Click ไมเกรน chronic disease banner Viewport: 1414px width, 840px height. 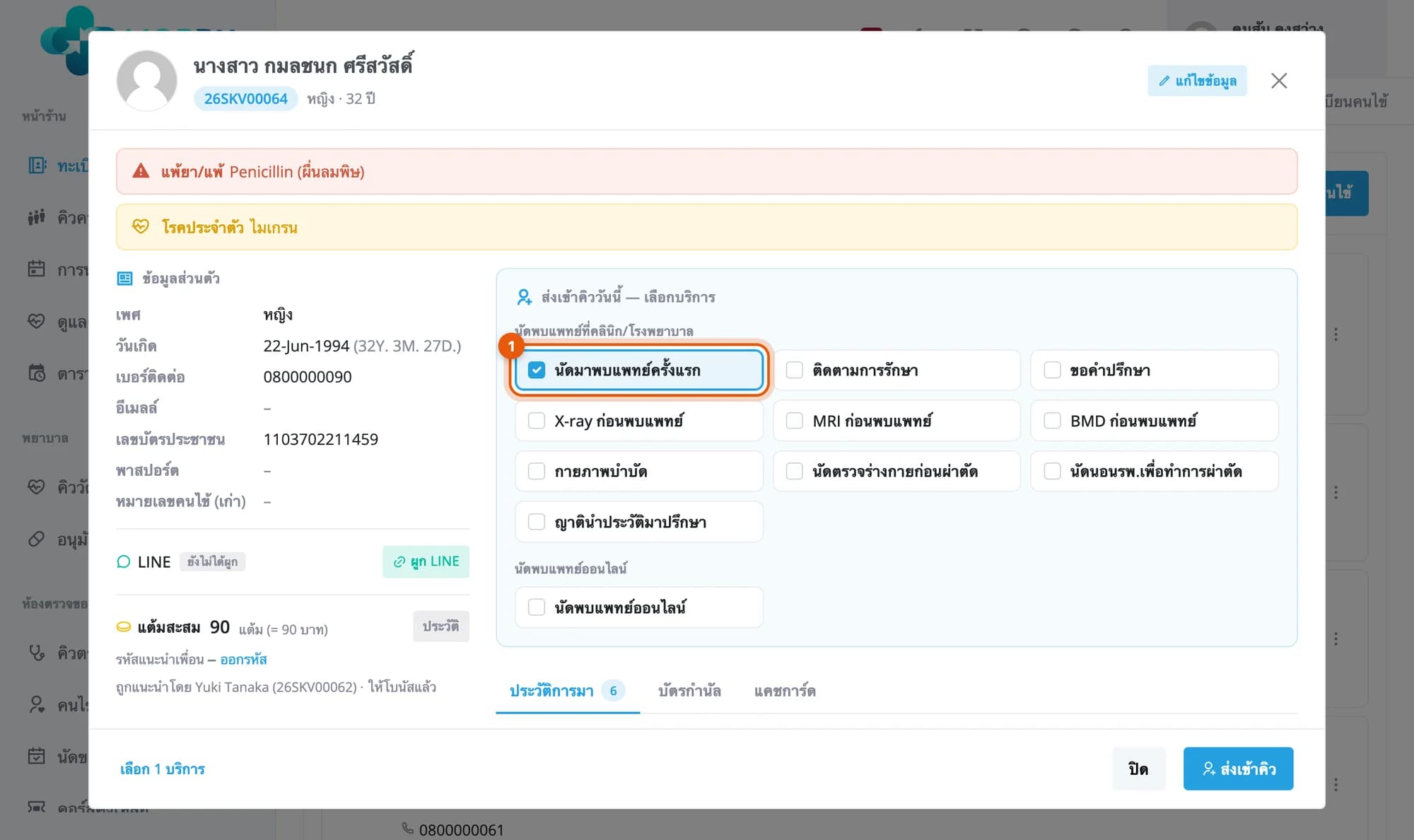[707, 227]
